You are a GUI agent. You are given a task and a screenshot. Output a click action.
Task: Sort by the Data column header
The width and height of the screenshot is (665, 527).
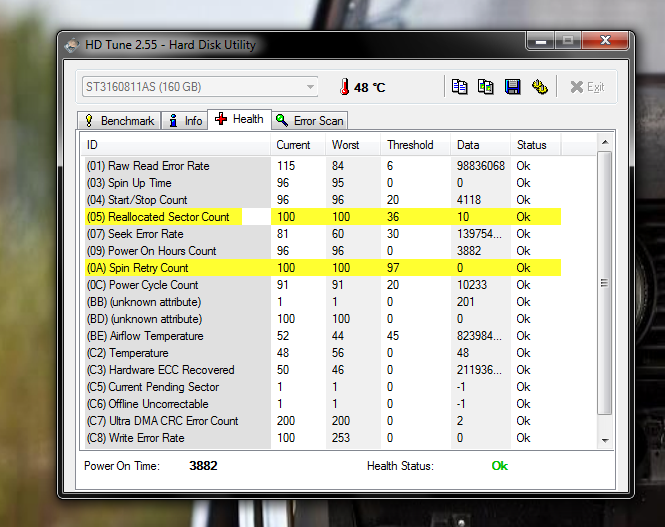pos(481,145)
